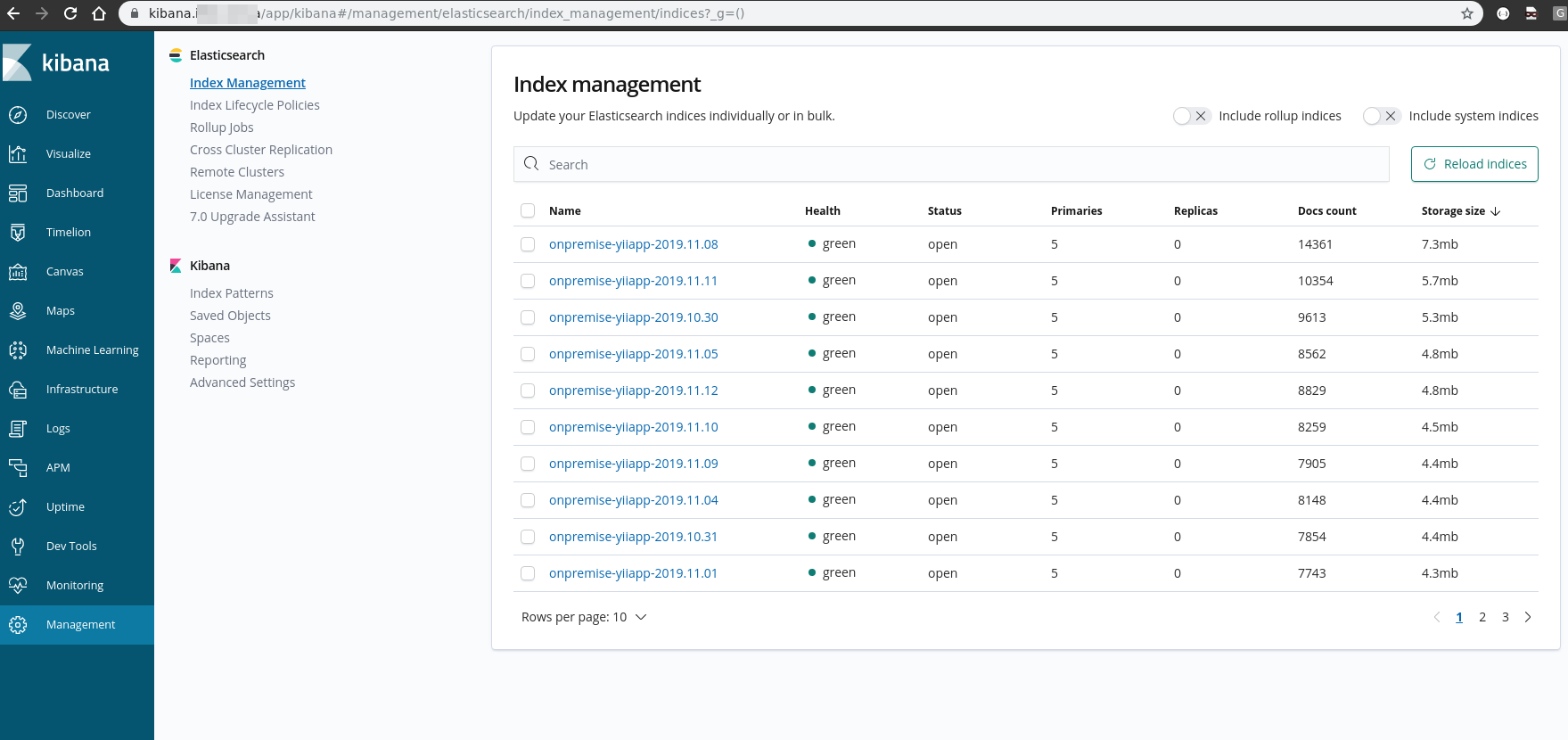Open Cross Cluster Replication
The image size is (1568, 740).
[261, 150]
